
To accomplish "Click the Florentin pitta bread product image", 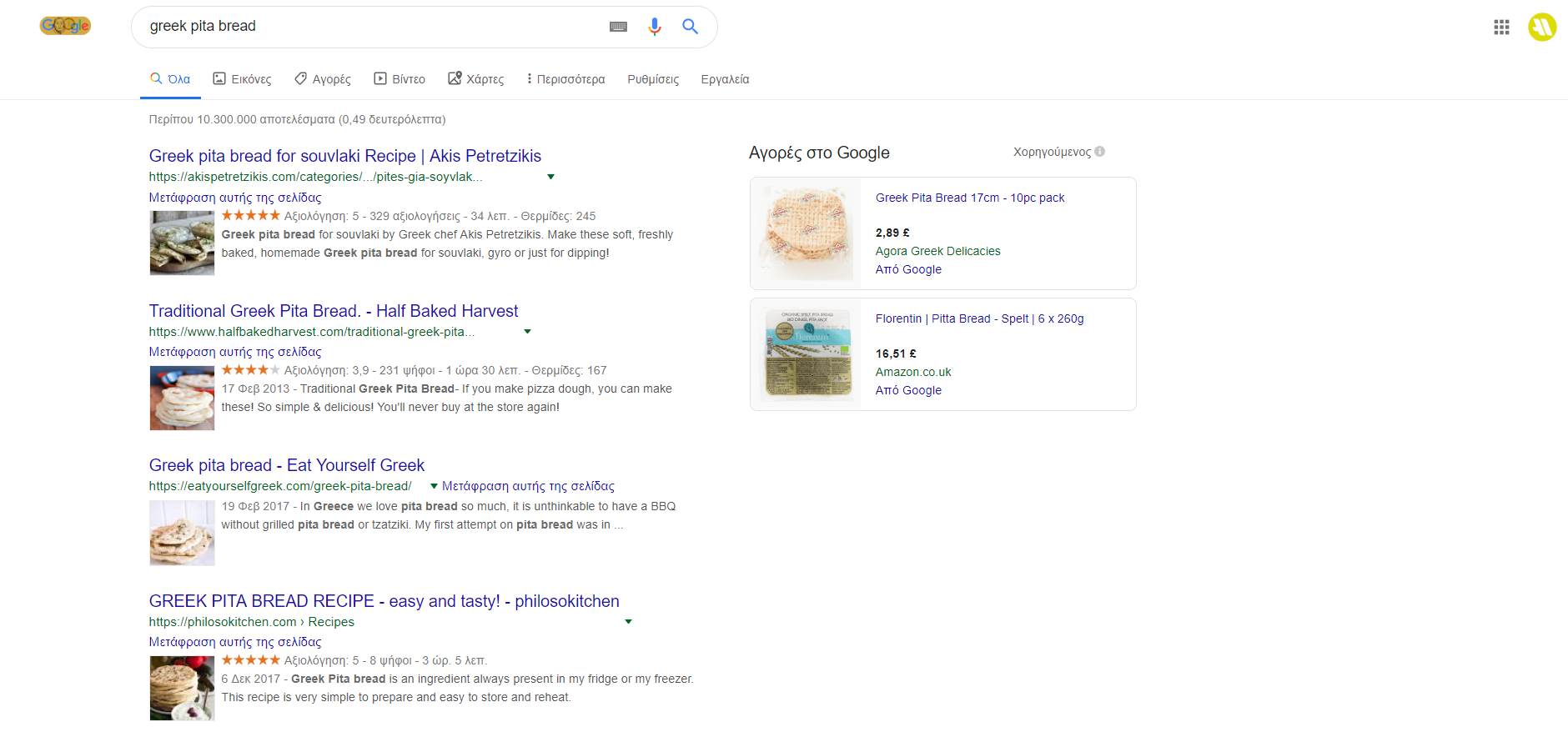I will tap(807, 353).
